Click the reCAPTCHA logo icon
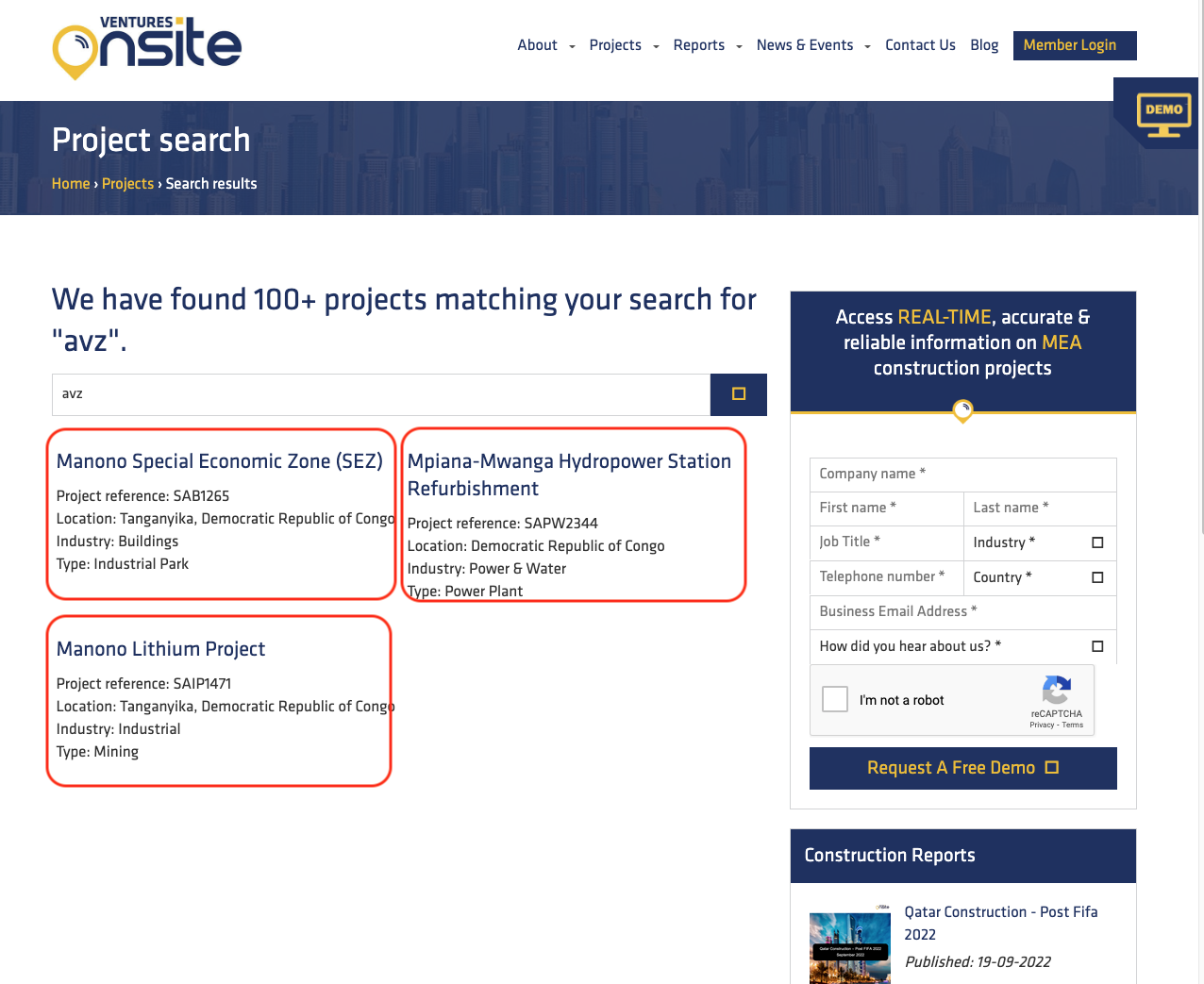This screenshot has height=984, width=1204. pos(1056,691)
